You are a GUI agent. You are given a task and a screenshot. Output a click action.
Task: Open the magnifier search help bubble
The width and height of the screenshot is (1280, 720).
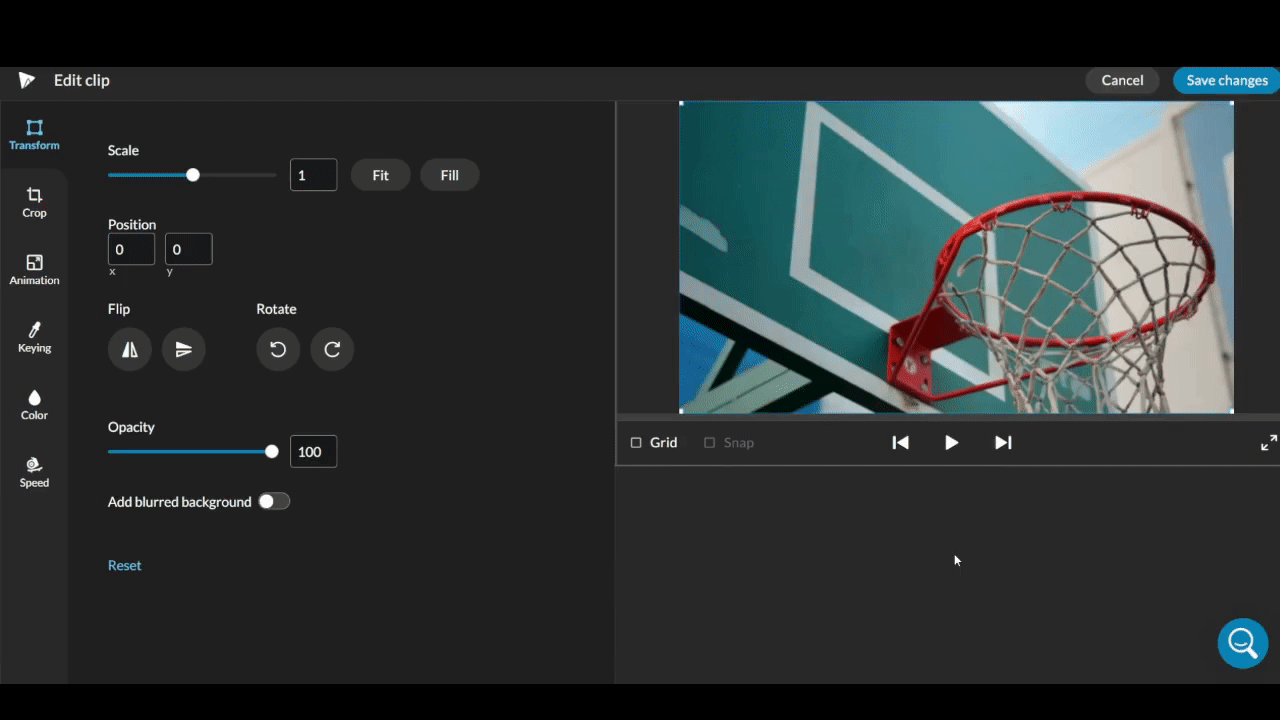tap(1242, 643)
